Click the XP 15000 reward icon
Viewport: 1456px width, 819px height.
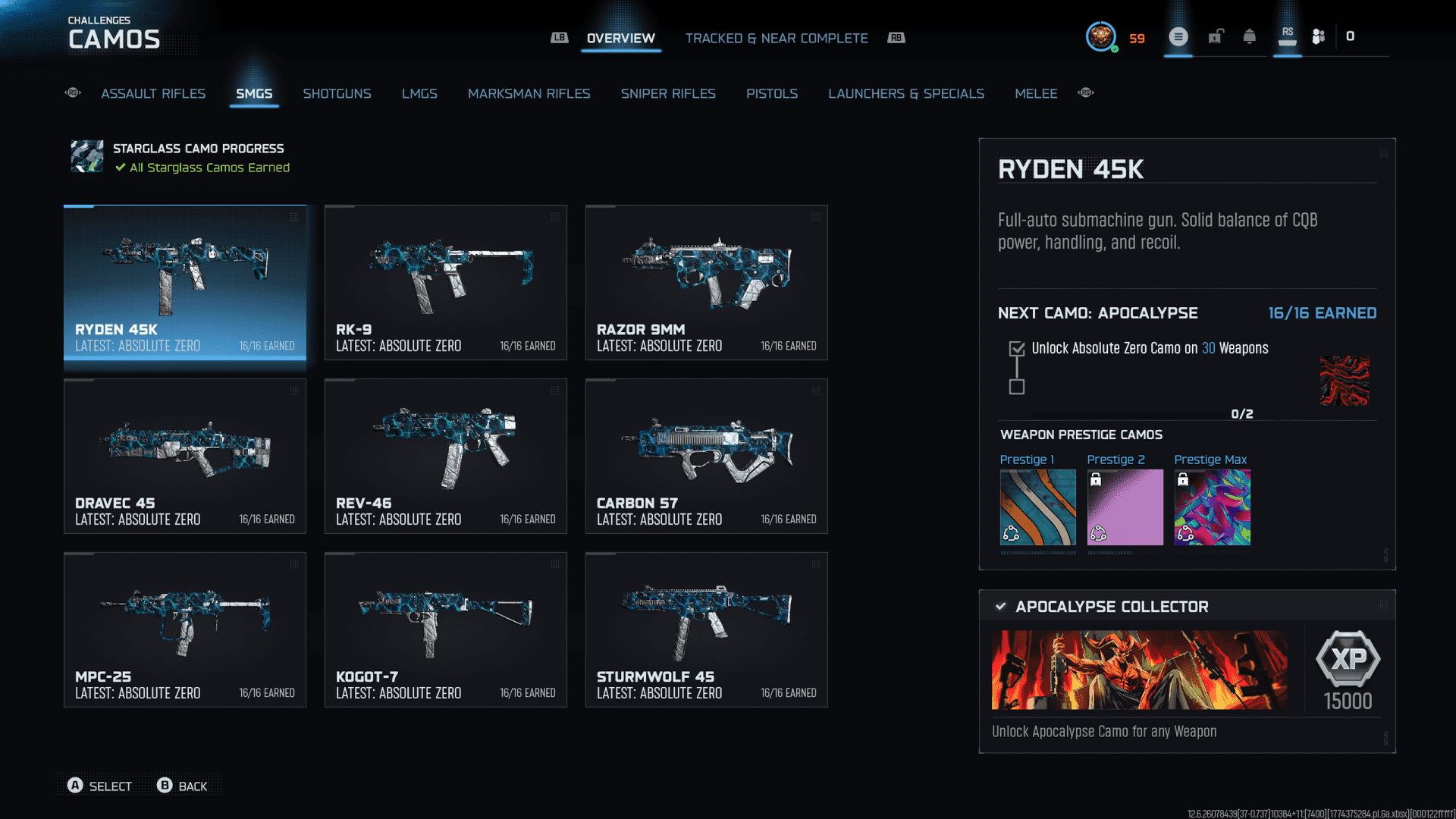click(x=1348, y=658)
